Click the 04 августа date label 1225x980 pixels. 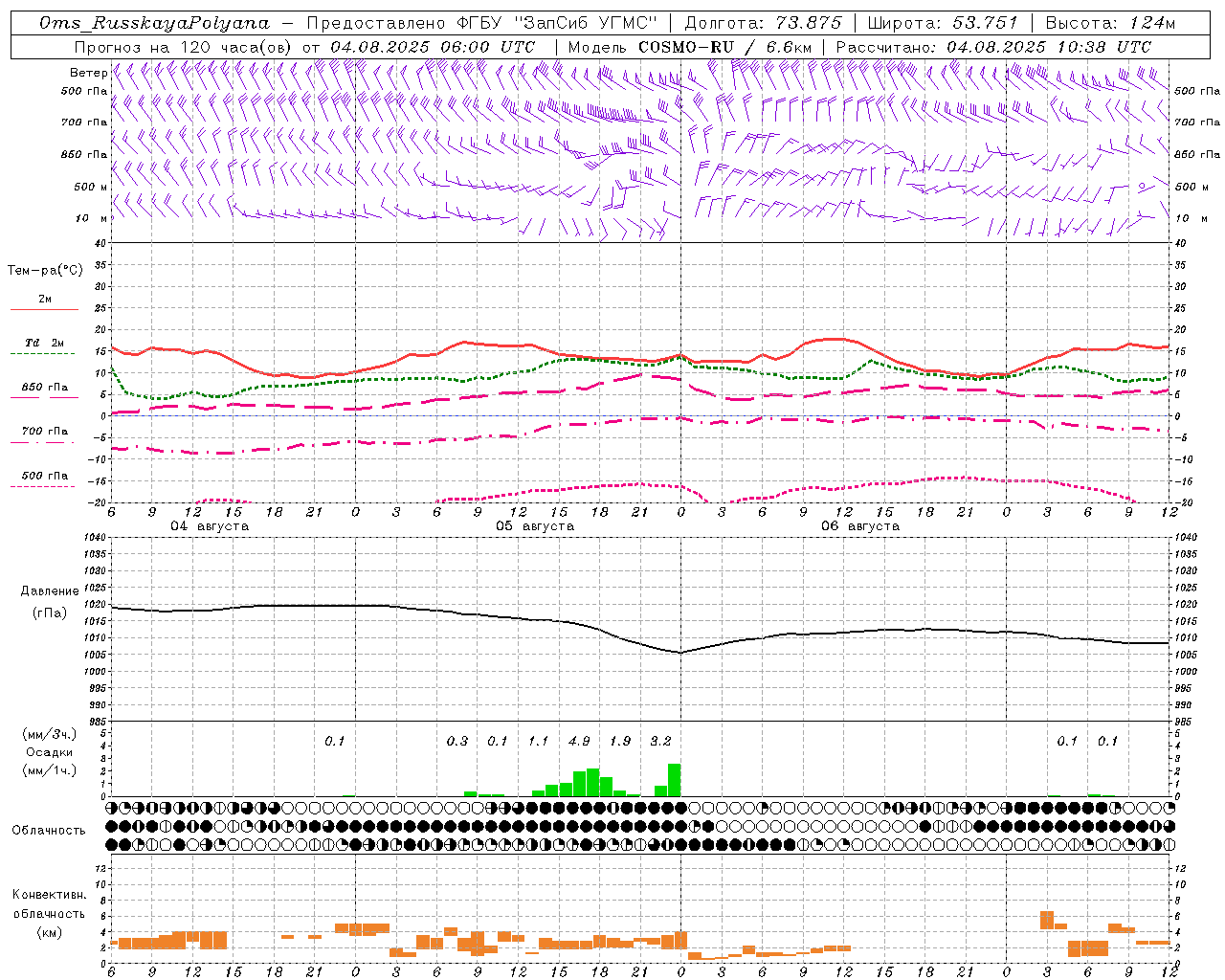point(210,526)
